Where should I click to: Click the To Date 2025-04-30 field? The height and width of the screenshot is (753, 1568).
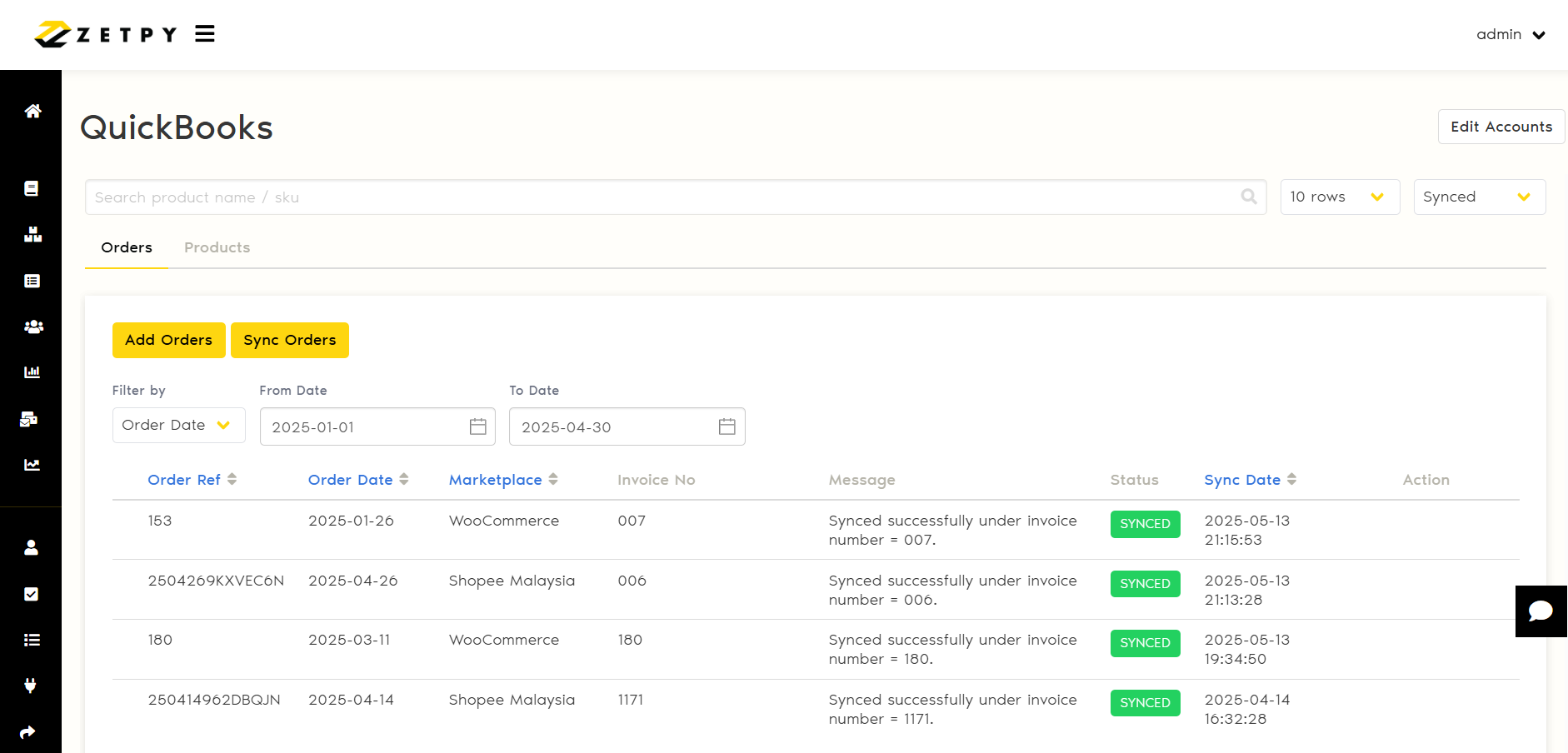(x=627, y=426)
